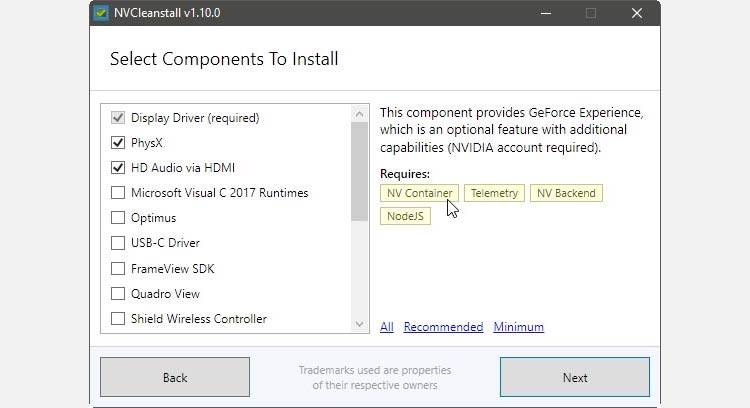Click the NodeJS requirement tag
Viewport: 750px width, 408px height.
pos(405,215)
